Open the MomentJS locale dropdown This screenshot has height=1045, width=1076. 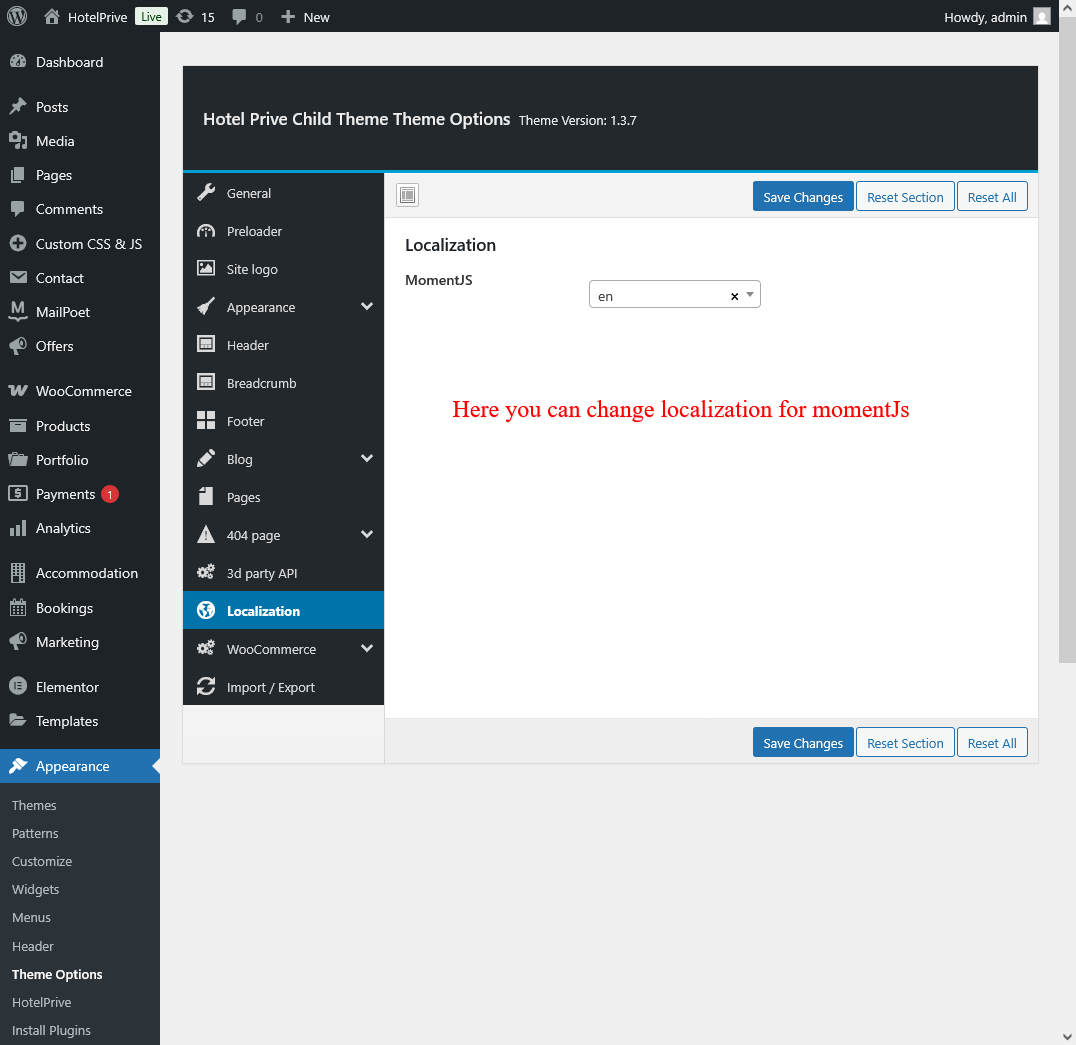click(750, 295)
